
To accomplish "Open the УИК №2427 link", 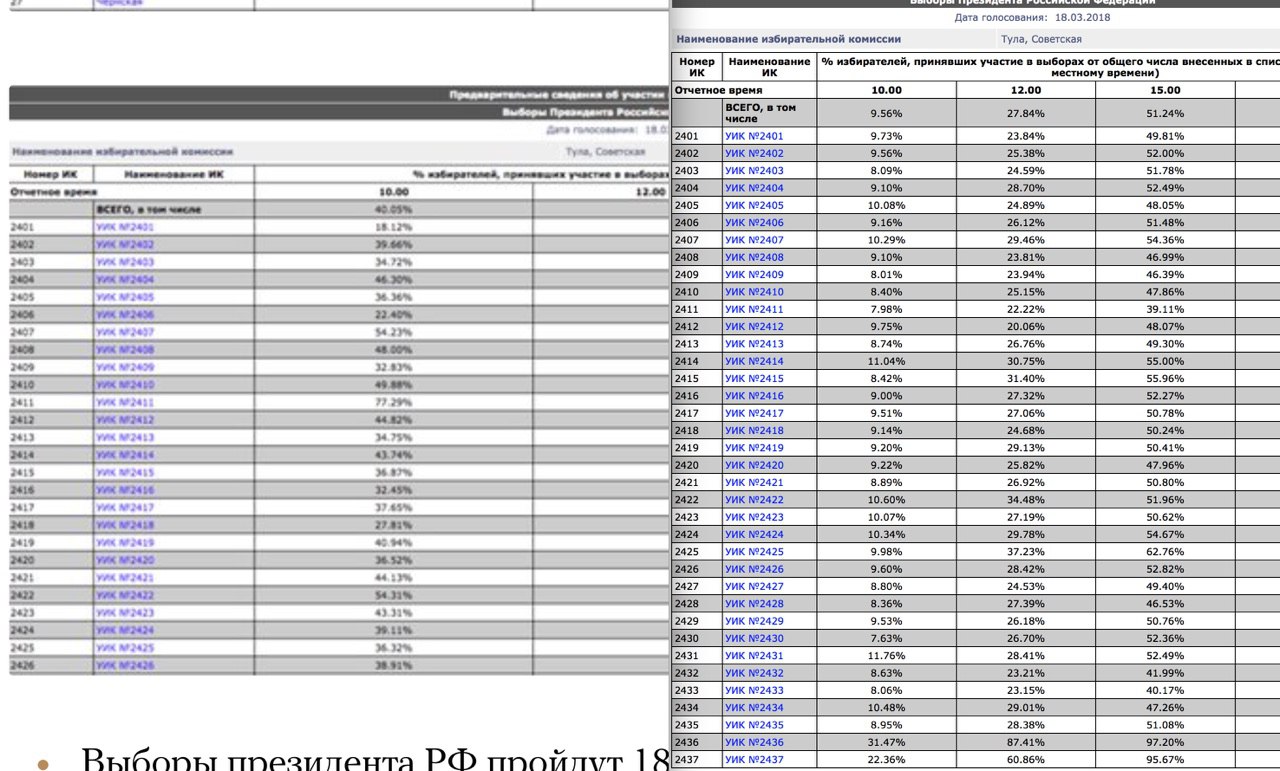I will tap(754, 587).
